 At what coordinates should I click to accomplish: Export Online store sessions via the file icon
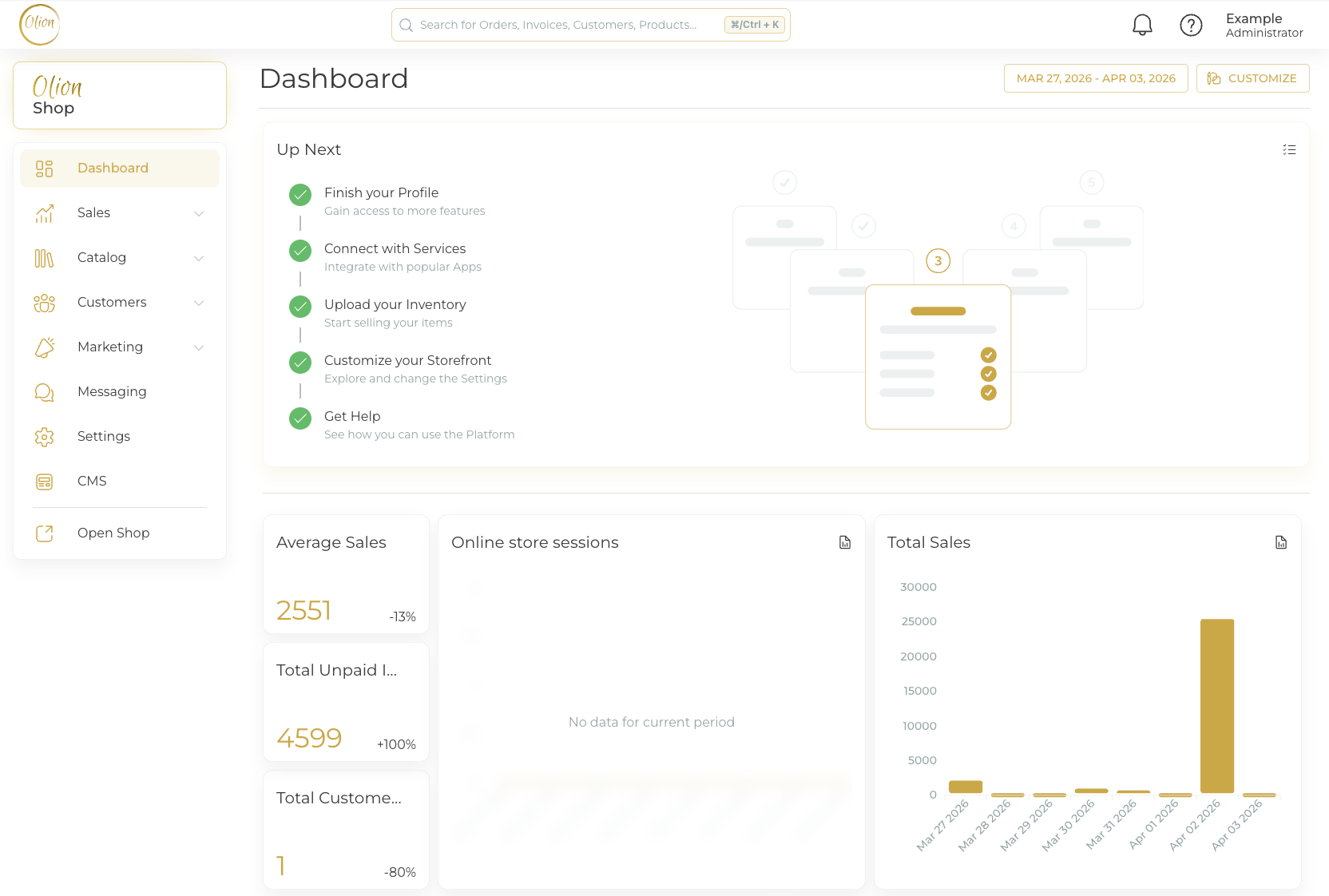(x=844, y=542)
